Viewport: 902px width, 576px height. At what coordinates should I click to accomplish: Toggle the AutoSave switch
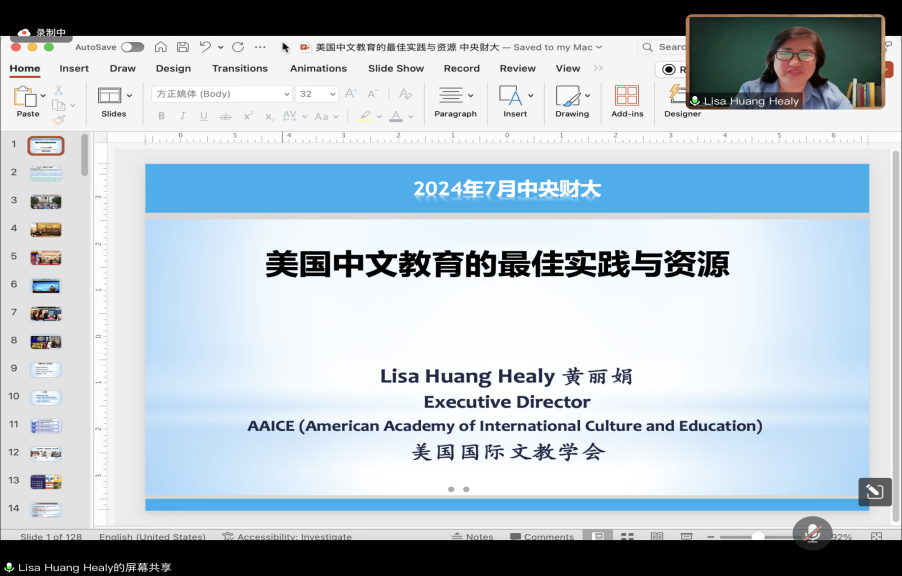[132, 47]
